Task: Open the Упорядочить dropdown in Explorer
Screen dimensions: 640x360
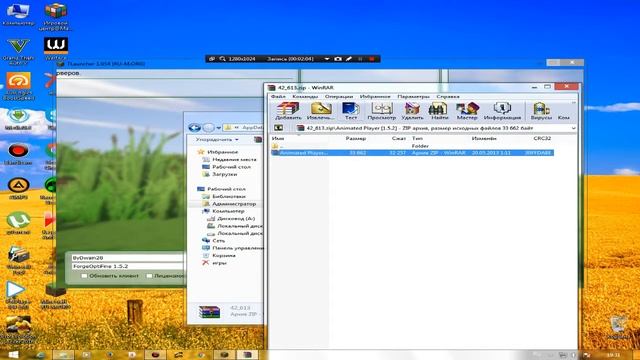Action: click(x=217, y=140)
